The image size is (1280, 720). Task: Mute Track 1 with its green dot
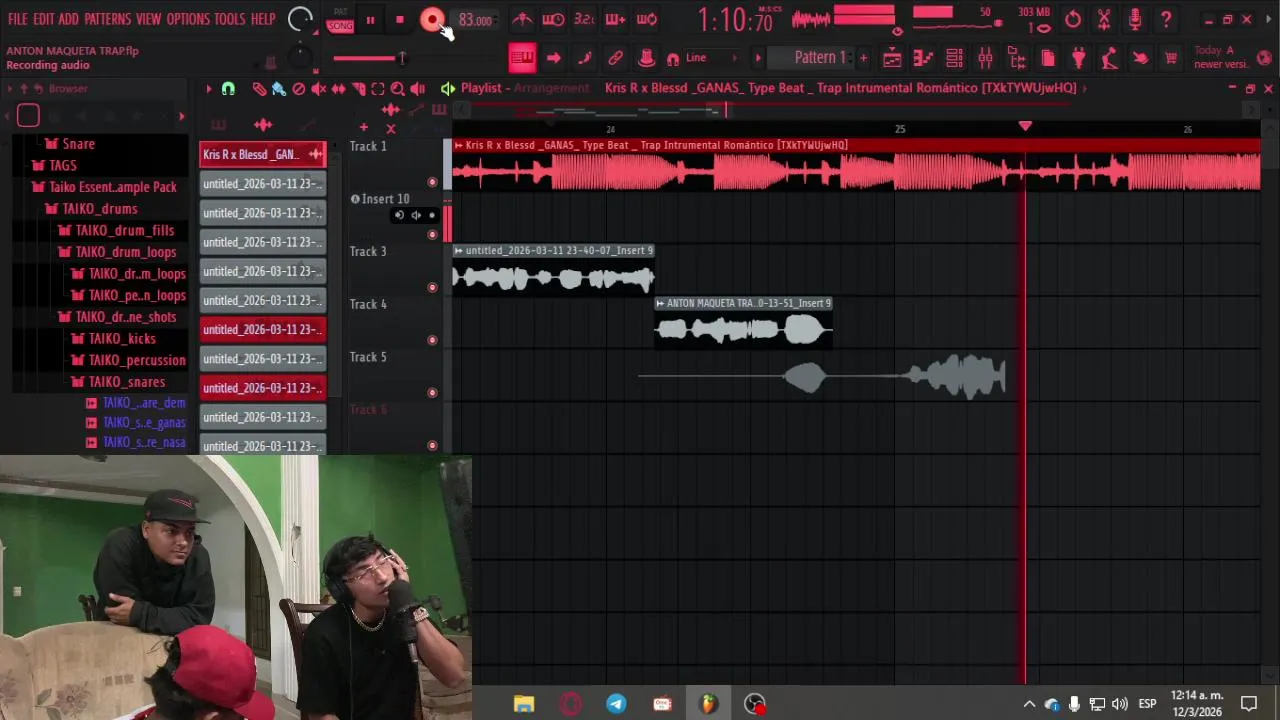(x=432, y=182)
